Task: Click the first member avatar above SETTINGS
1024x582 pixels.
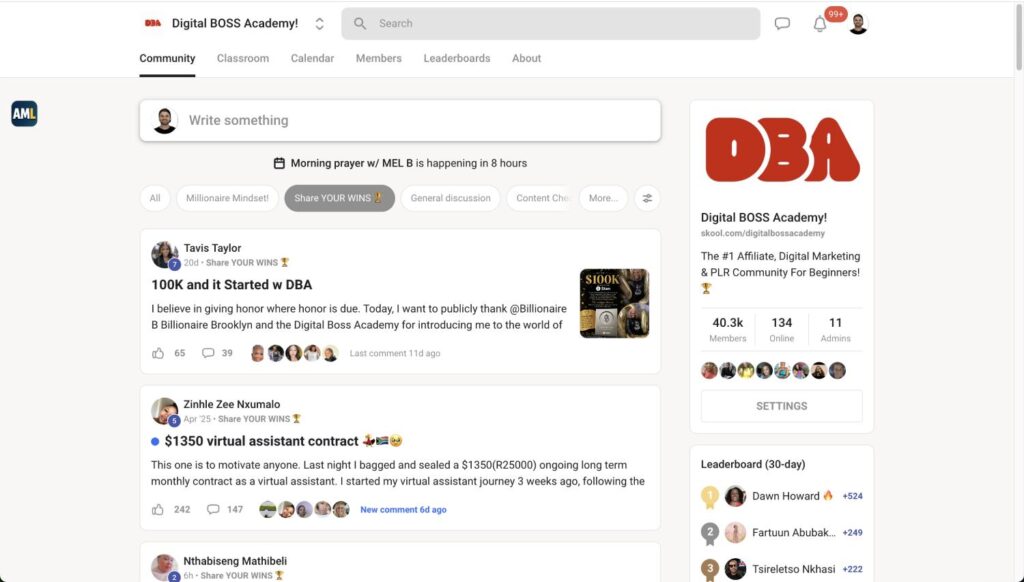Action: (709, 371)
